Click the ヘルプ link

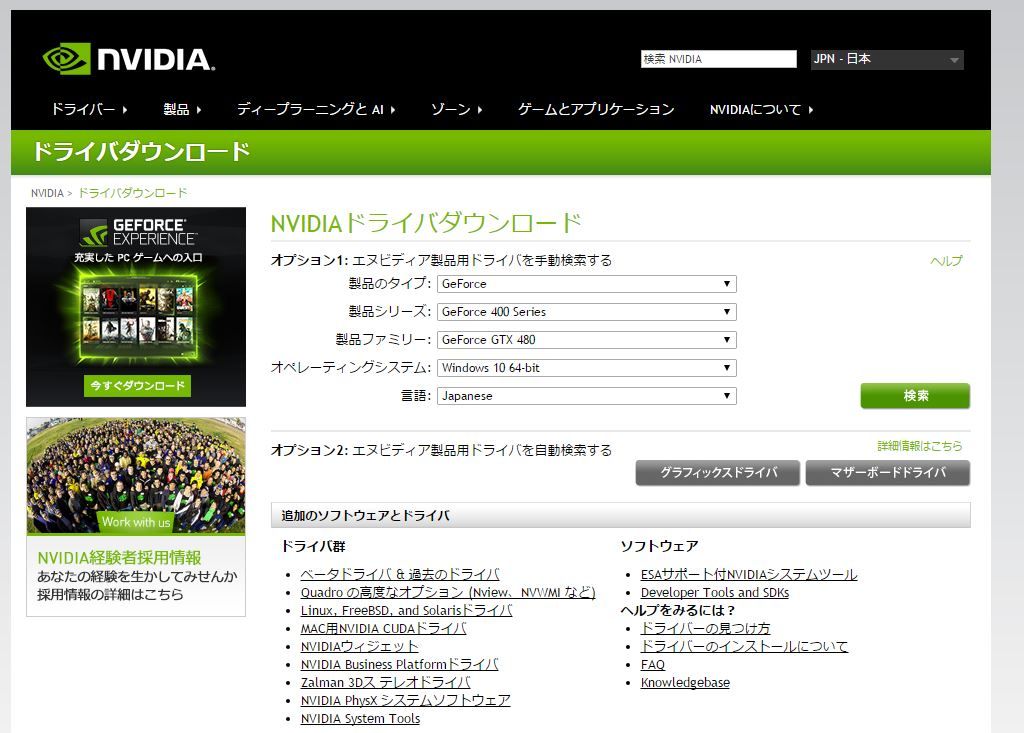[946, 261]
